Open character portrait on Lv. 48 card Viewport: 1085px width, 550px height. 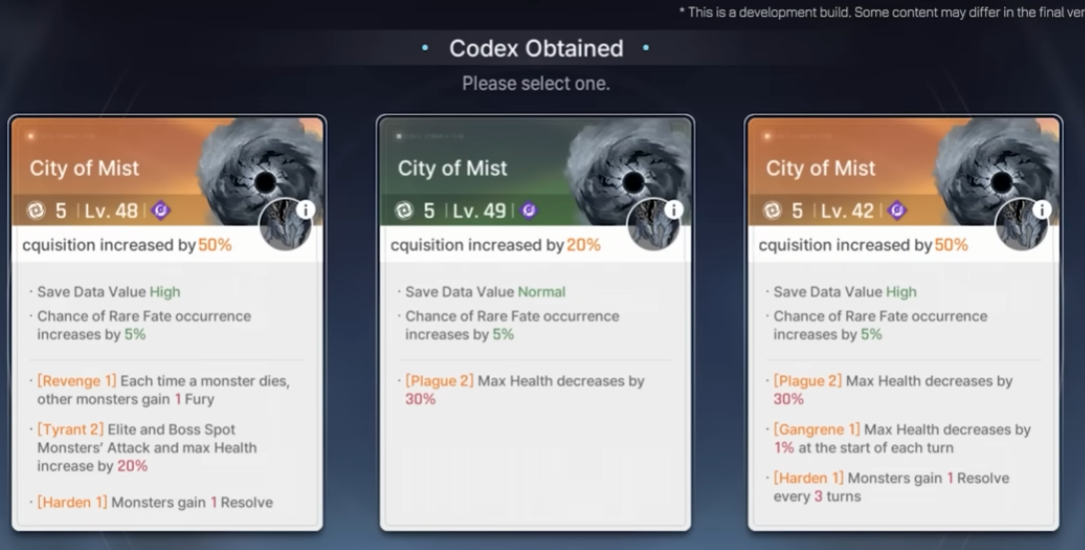[284, 225]
